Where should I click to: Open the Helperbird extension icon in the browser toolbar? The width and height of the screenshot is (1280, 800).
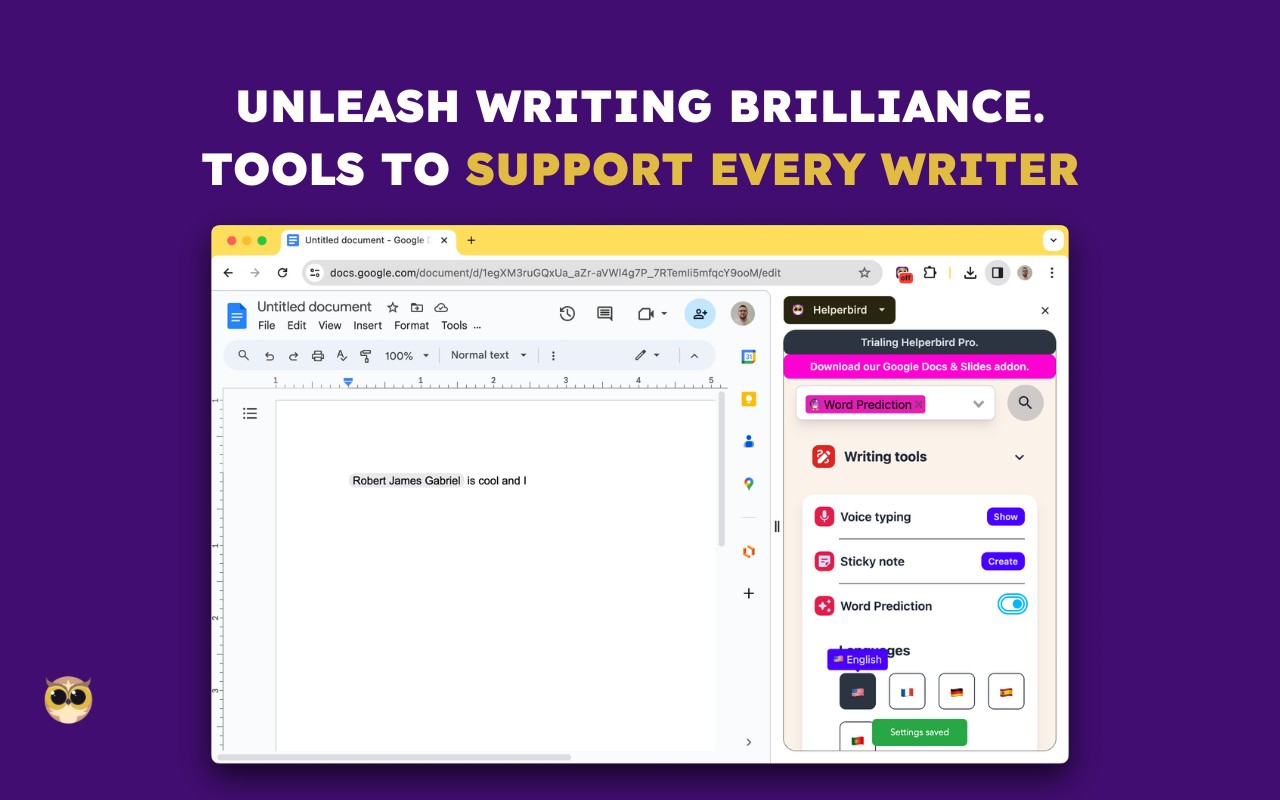(x=904, y=273)
